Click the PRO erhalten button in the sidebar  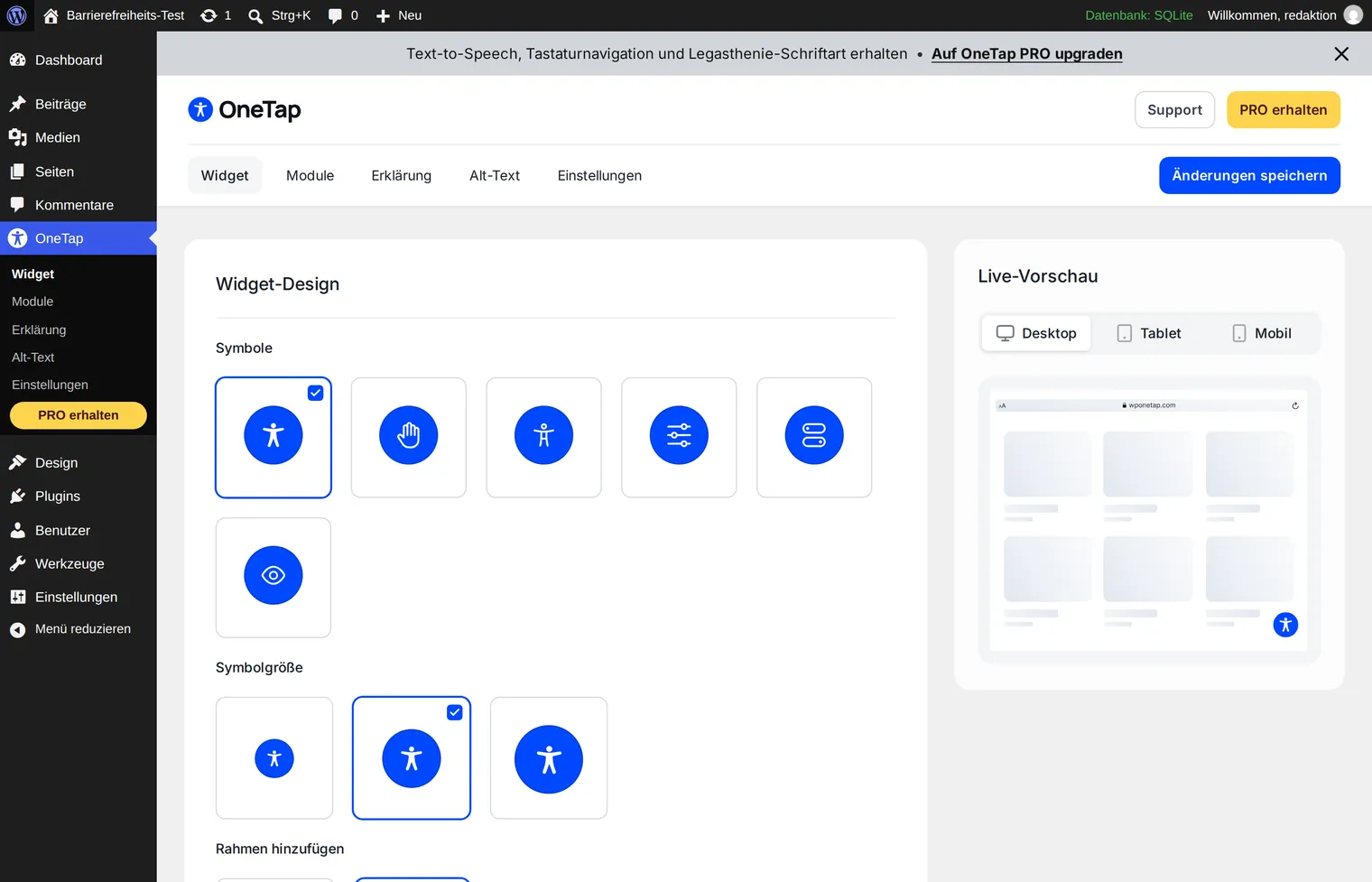(79, 415)
